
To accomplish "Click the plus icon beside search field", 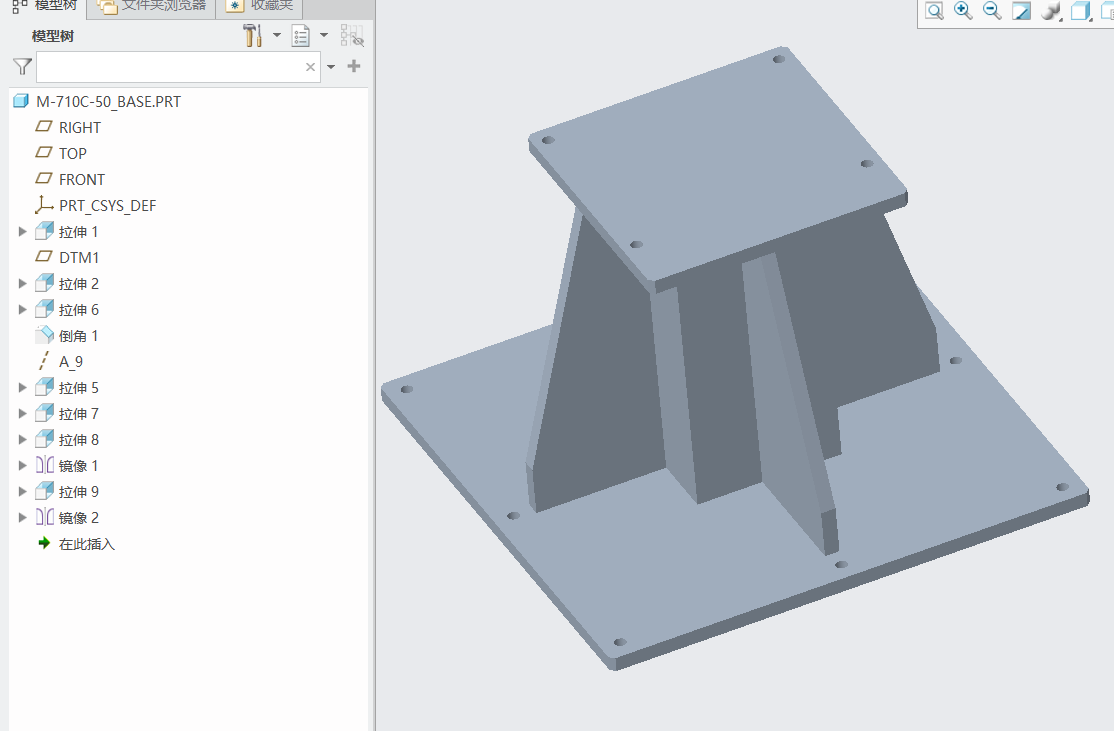I will (354, 66).
